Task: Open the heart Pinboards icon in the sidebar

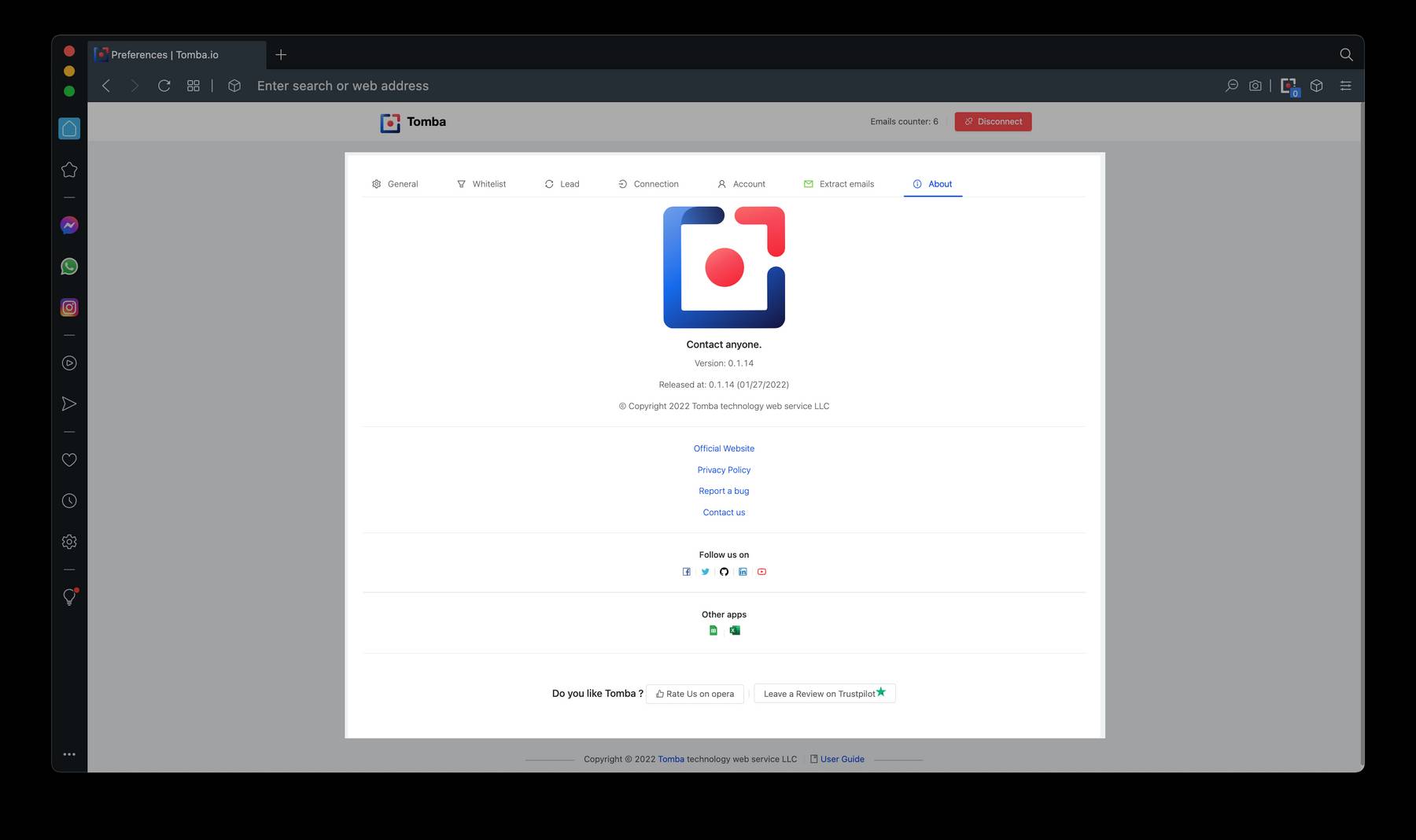Action: (x=69, y=460)
